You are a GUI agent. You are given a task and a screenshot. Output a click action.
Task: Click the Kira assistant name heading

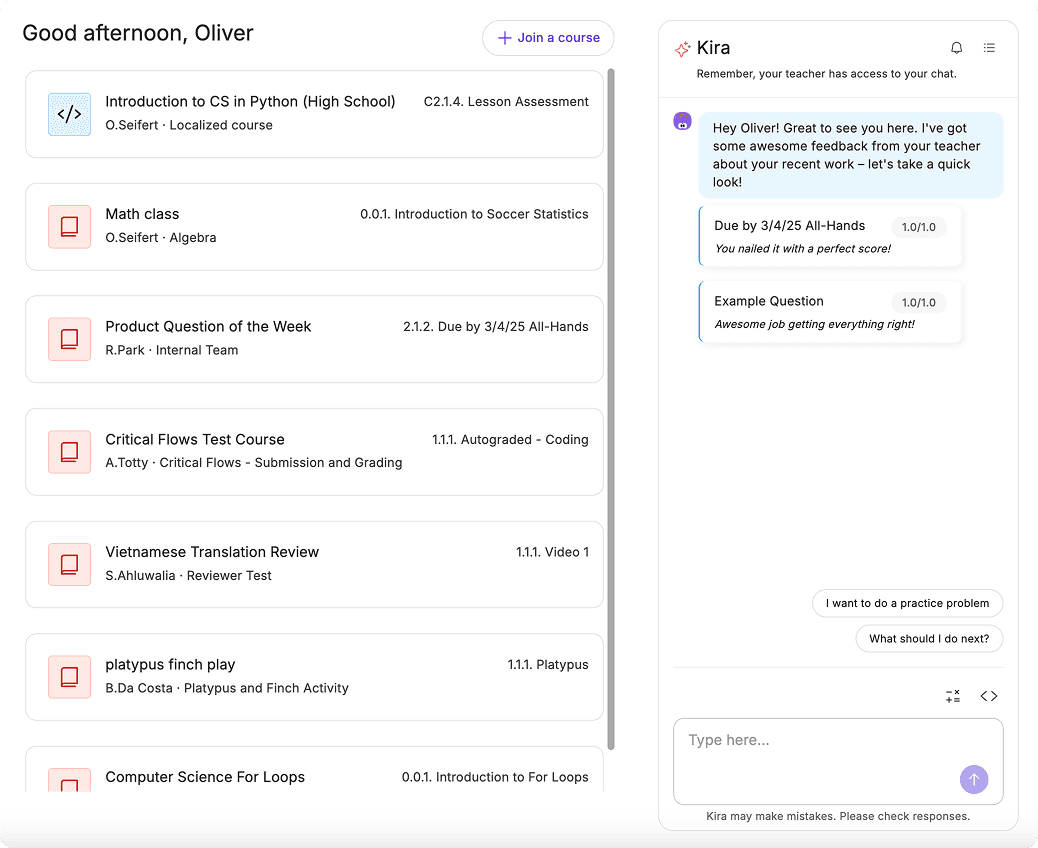(x=714, y=48)
